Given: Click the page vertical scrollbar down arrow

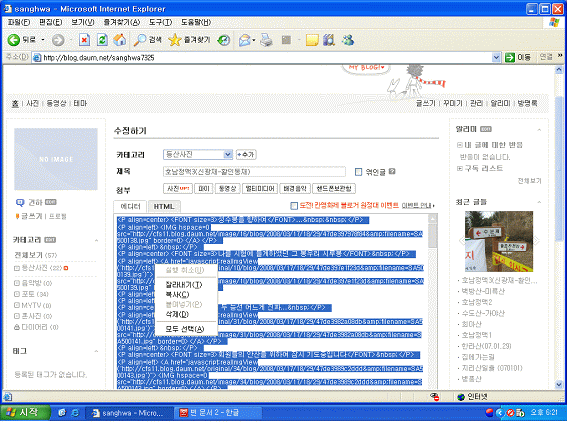Looking at the screenshot, I should tap(559, 385).
